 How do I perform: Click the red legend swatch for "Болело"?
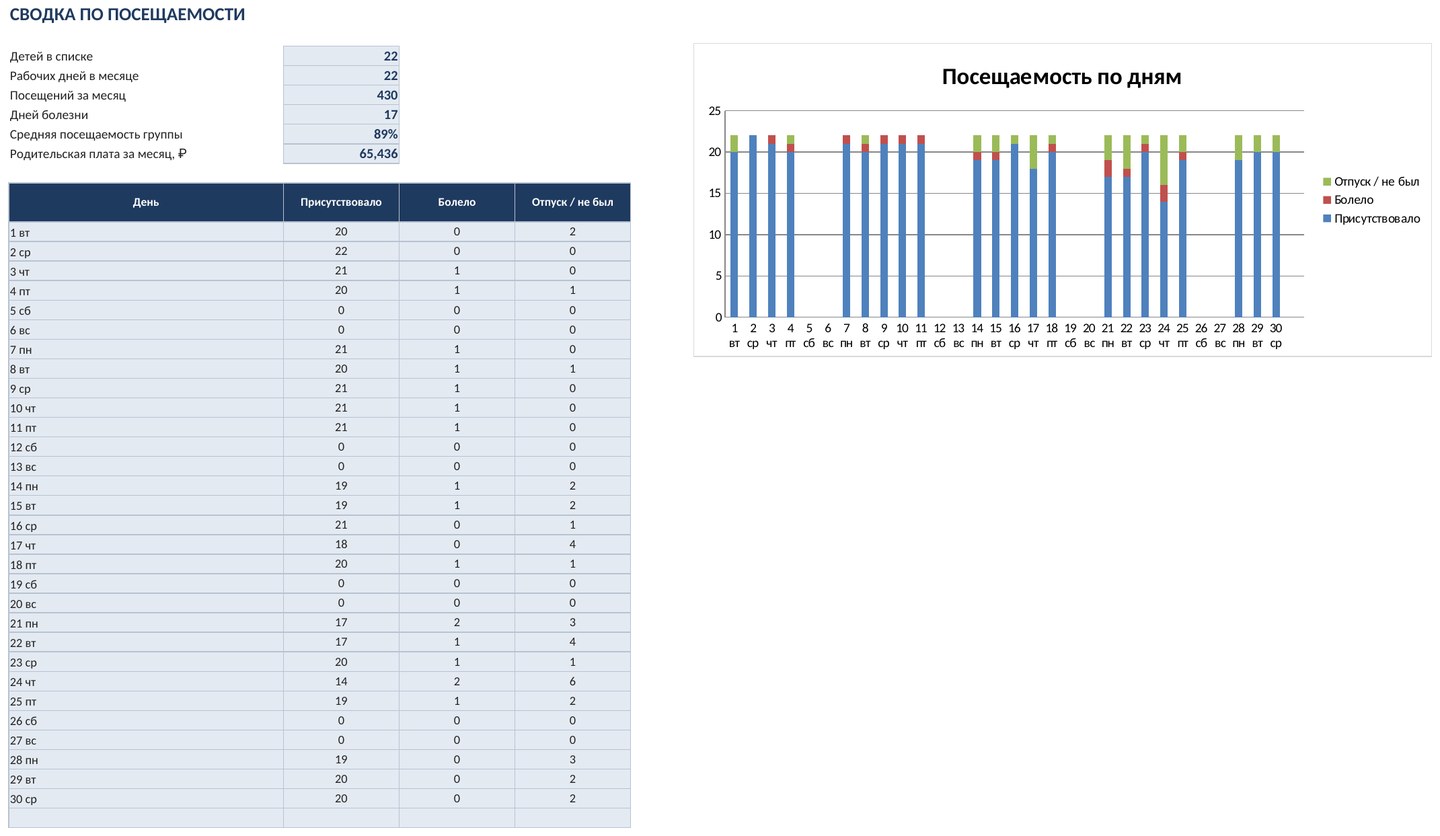click(x=1327, y=200)
